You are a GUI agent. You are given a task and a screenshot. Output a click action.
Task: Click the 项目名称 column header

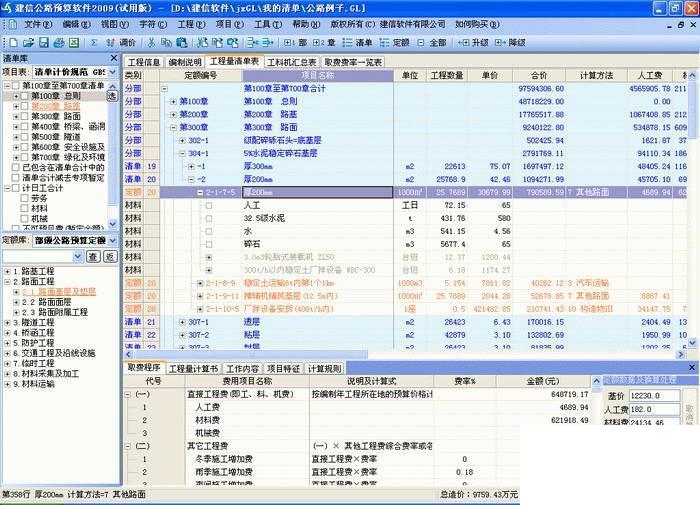coord(317,75)
